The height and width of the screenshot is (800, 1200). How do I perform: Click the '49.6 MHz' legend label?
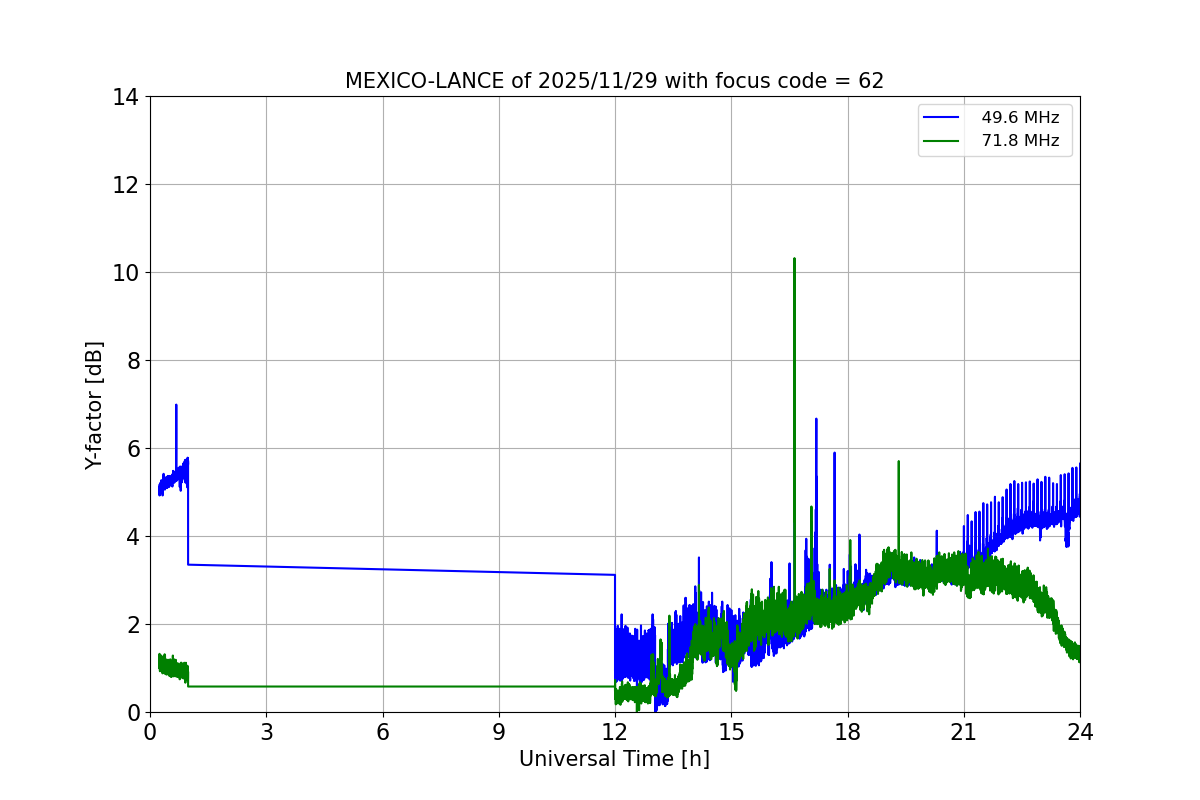tap(1020, 118)
